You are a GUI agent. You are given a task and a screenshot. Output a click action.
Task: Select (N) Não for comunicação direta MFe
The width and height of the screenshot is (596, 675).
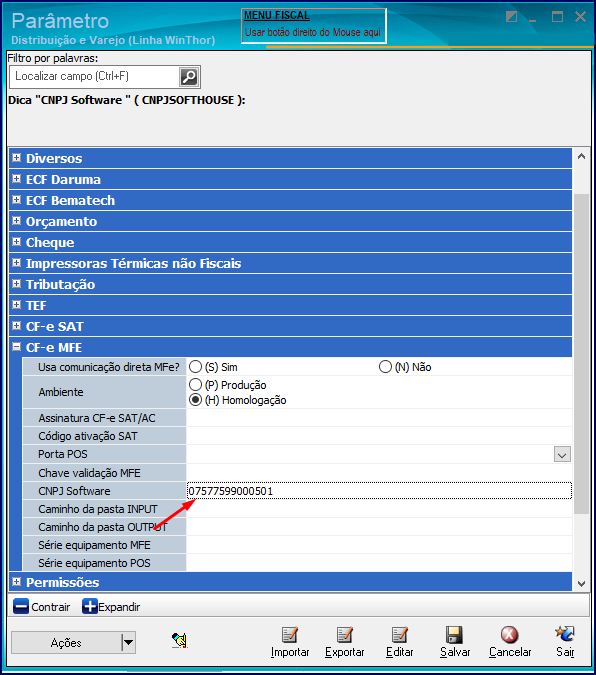(385, 367)
